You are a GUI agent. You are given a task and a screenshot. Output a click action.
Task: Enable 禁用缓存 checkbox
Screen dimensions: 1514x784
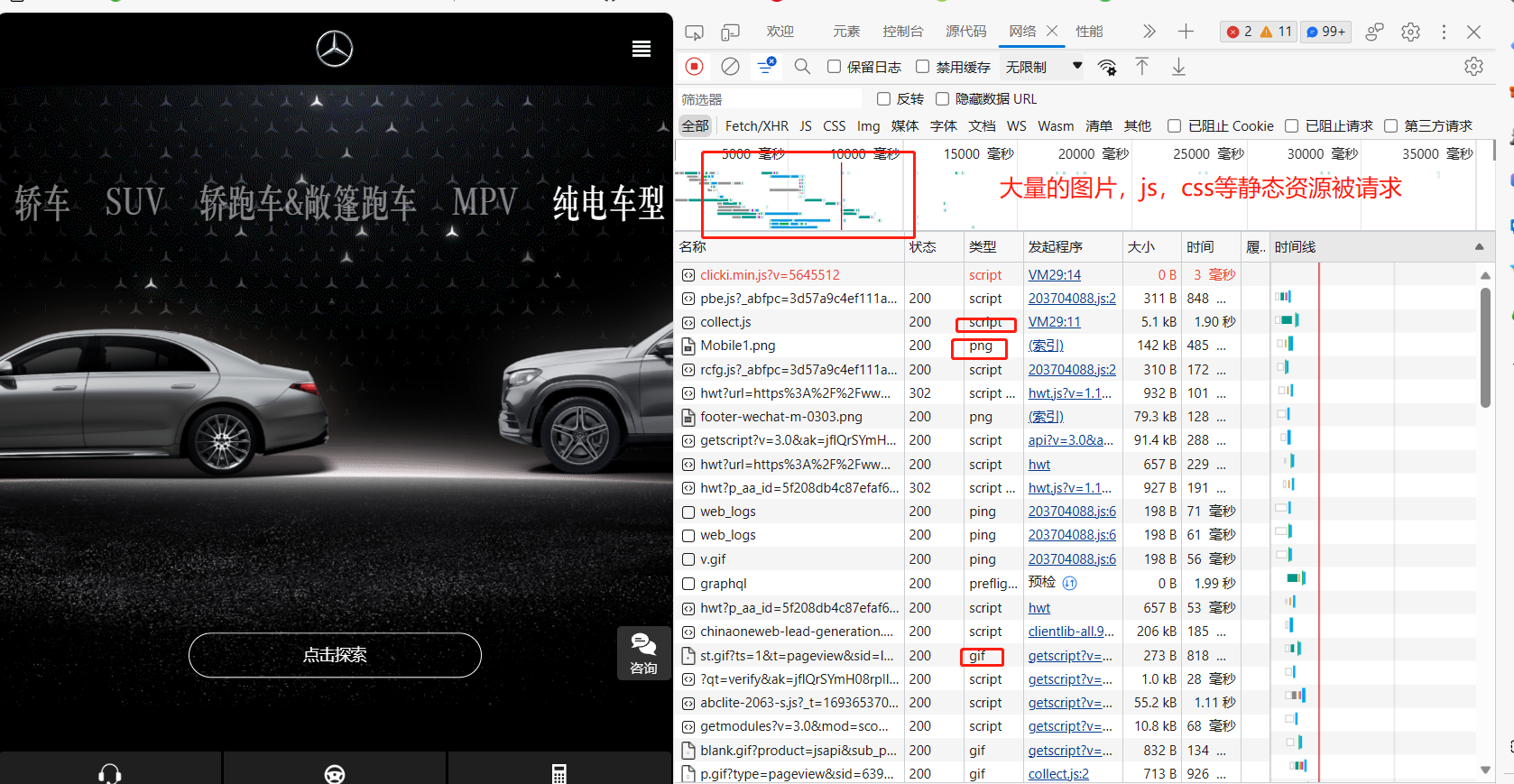click(922, 67)
